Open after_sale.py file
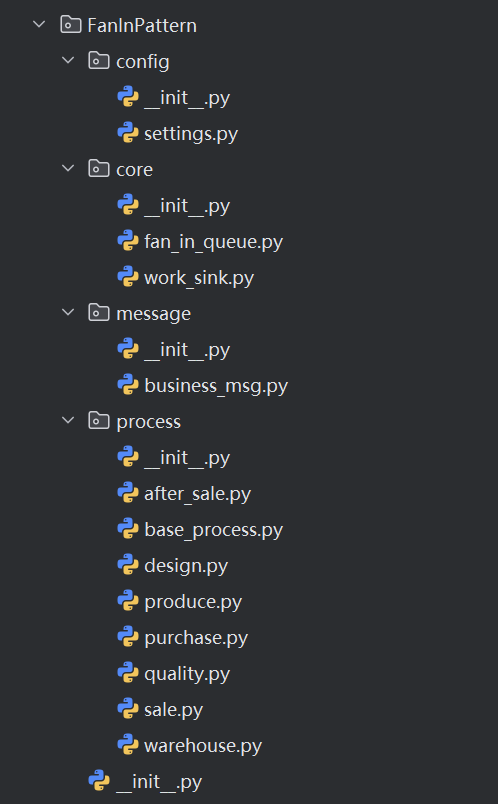Screen dimensions: 498x804 click(x=197, y=493)
